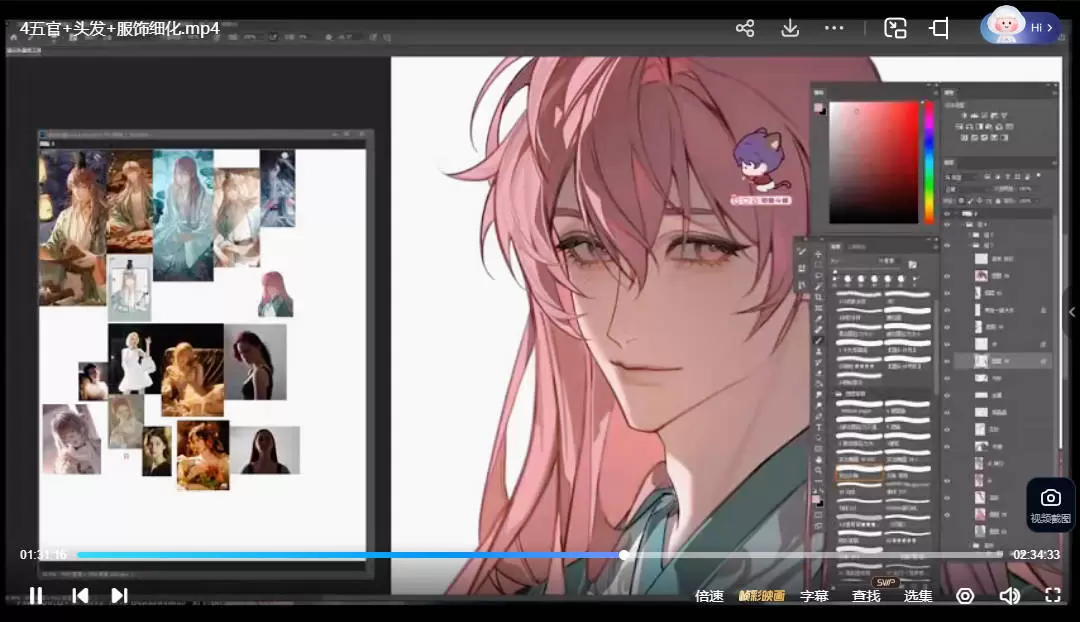The width and height of the screenshot is (1080, 622).
Task: Open the 倍速 playback speed menu
Action: click(709, 596)
